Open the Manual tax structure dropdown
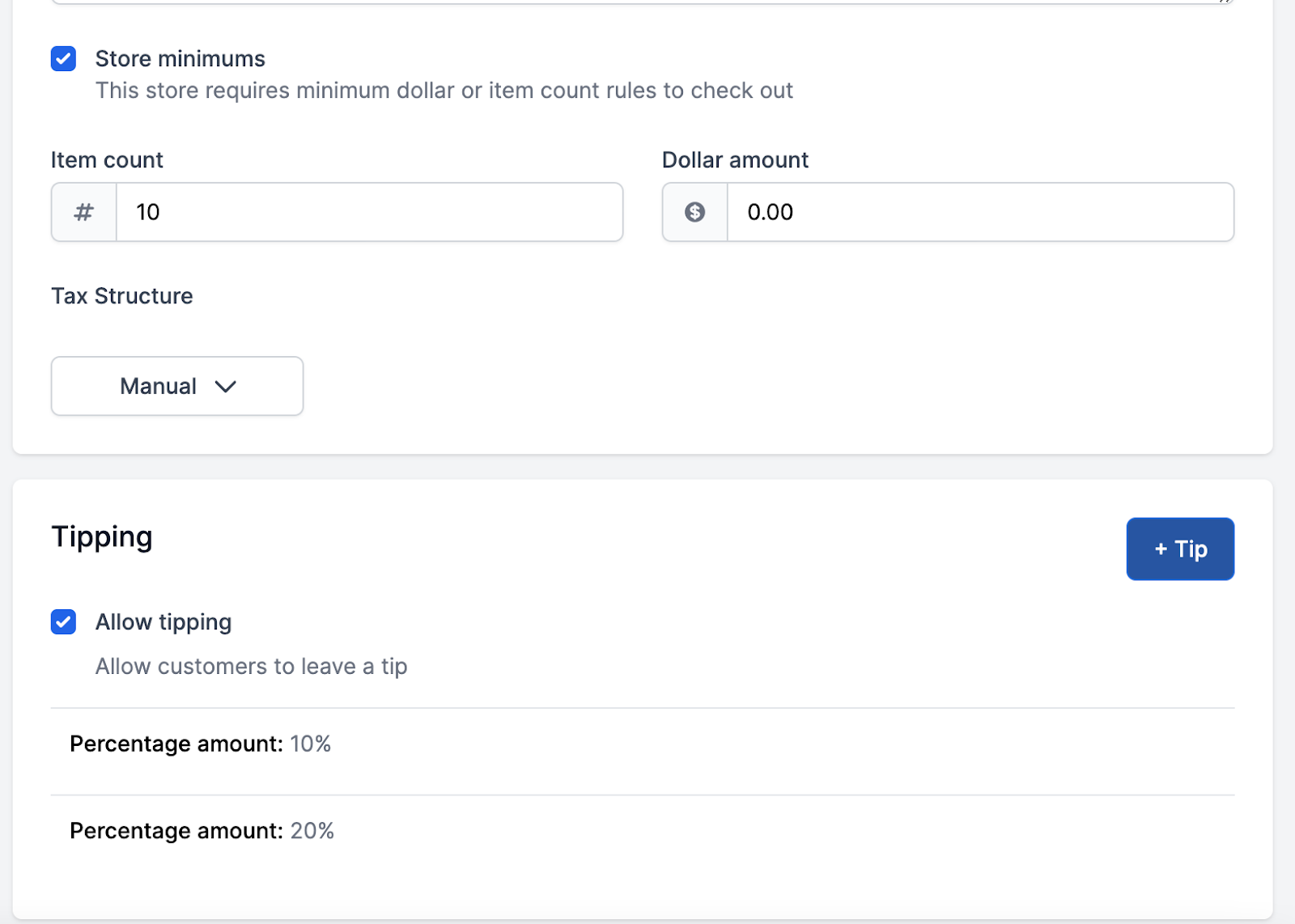The width and height of the screenshot is (1295, 924). click(x=177, y=386)
